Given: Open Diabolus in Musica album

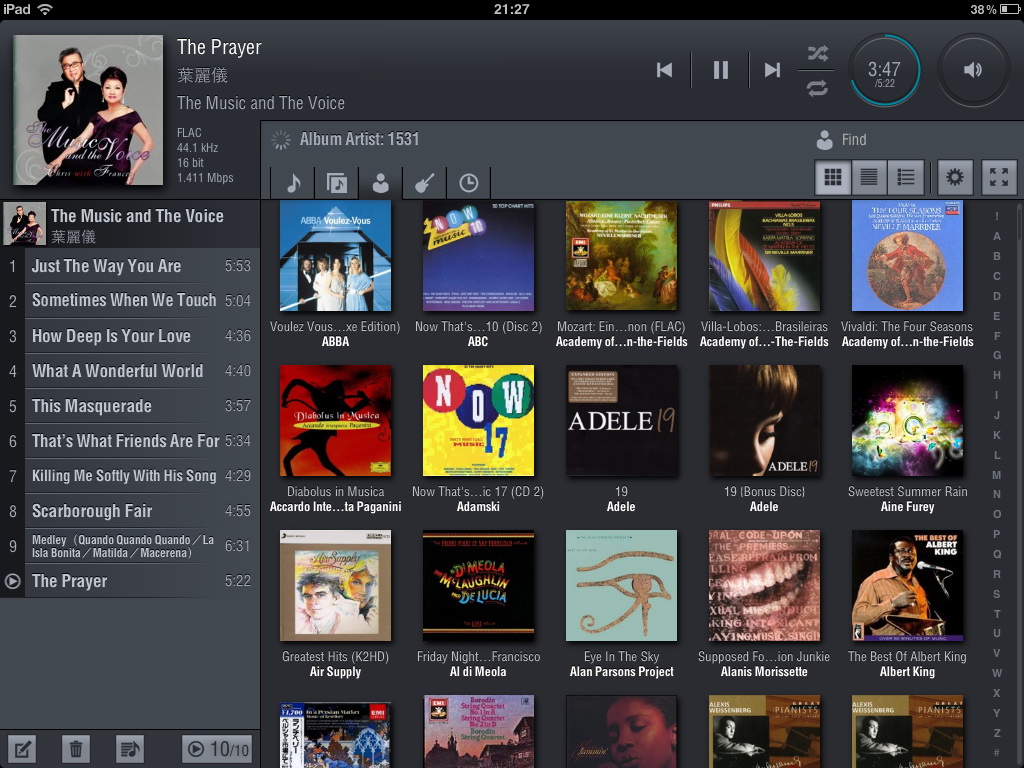Looking at the screenshot, I should coord(335,421).
